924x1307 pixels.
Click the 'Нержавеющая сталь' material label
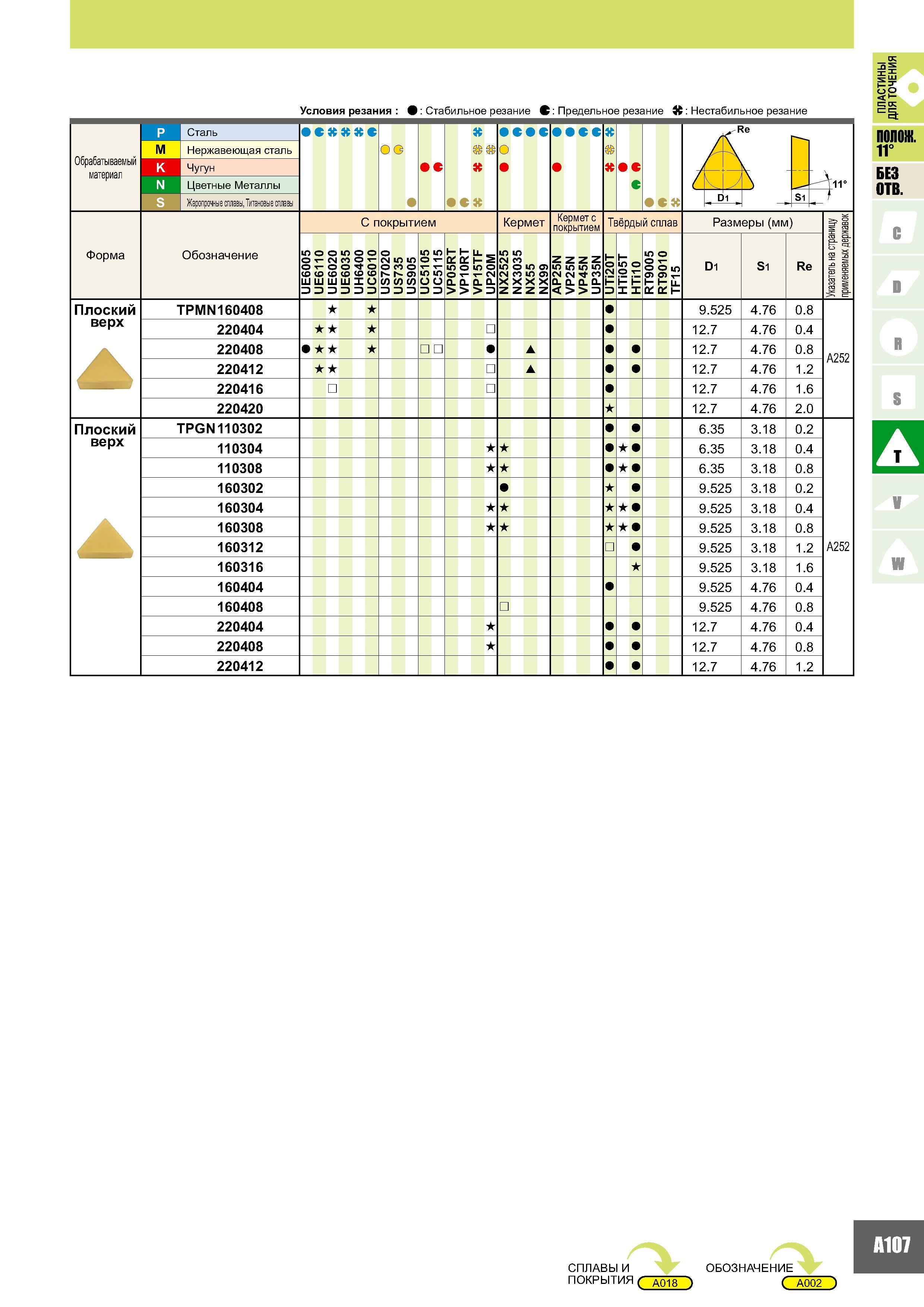coord(239,150)
